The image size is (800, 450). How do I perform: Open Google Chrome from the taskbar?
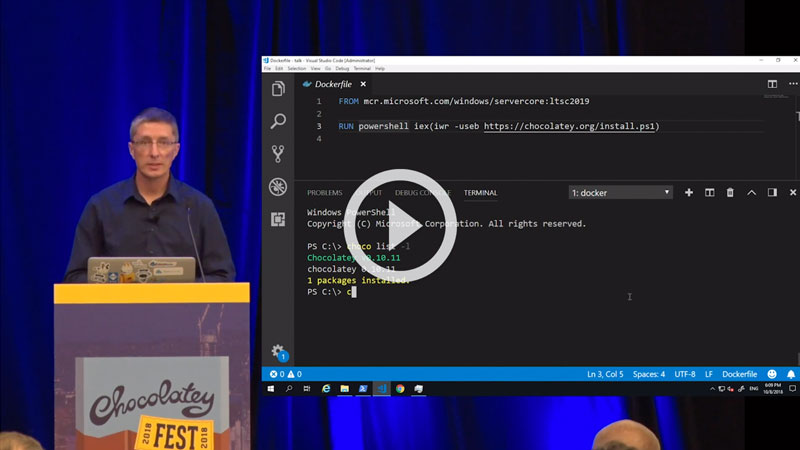pyautogui.click(x=400, y=389)
